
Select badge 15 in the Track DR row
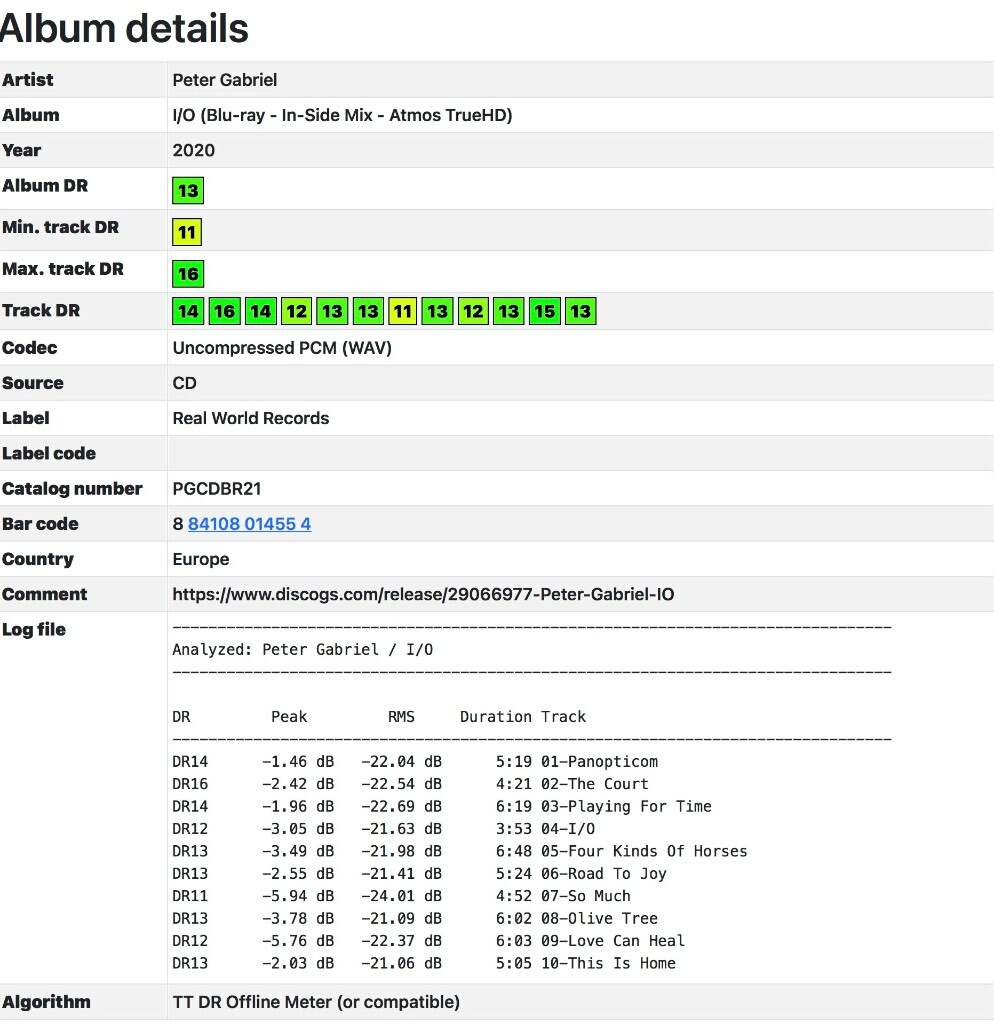tap(545, 311)
